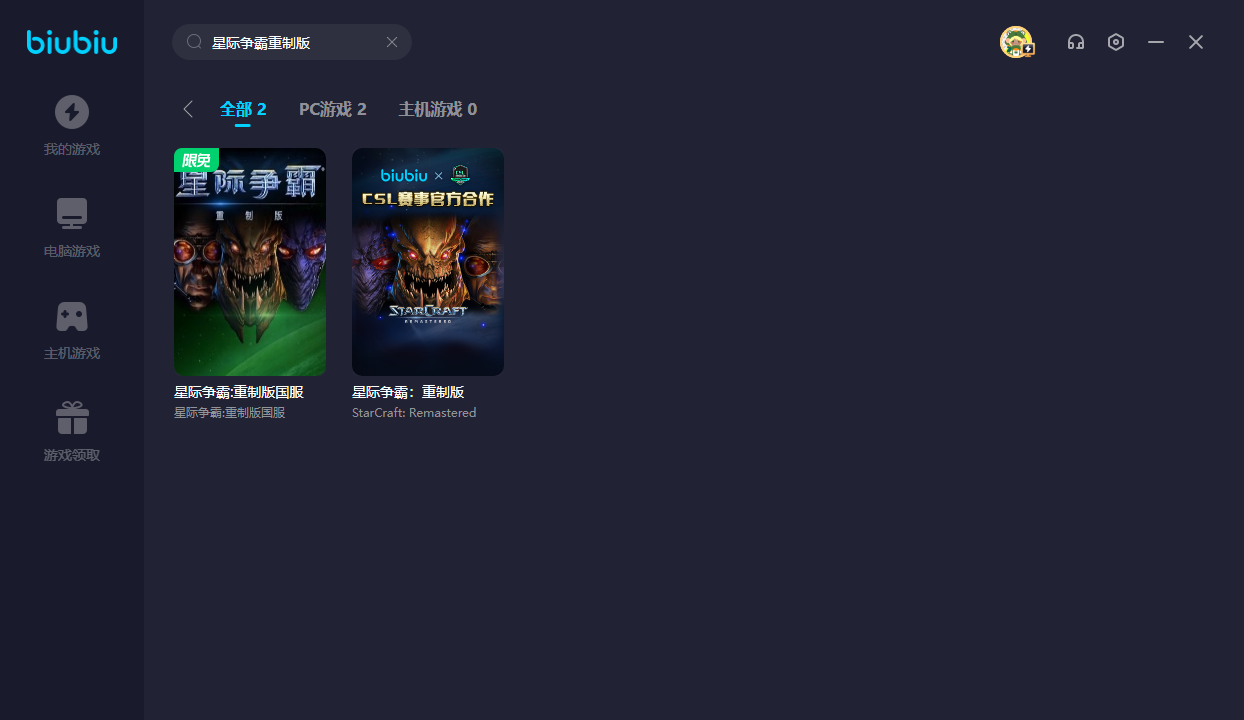
Task: Open 主机游戏 gamepad icon in sidebar
Action: (x=72, y=316)
